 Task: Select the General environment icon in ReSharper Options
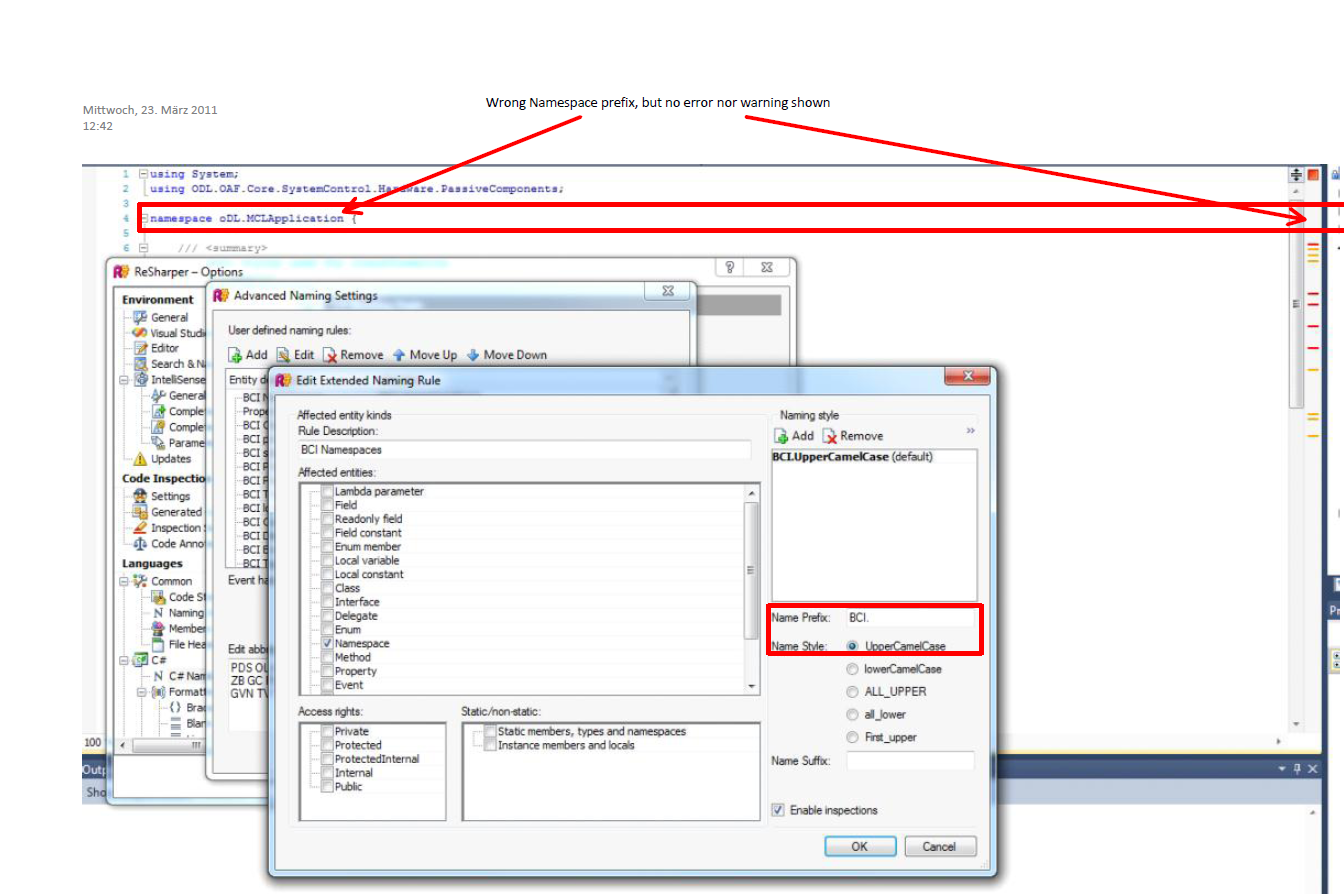pos(140,317)
